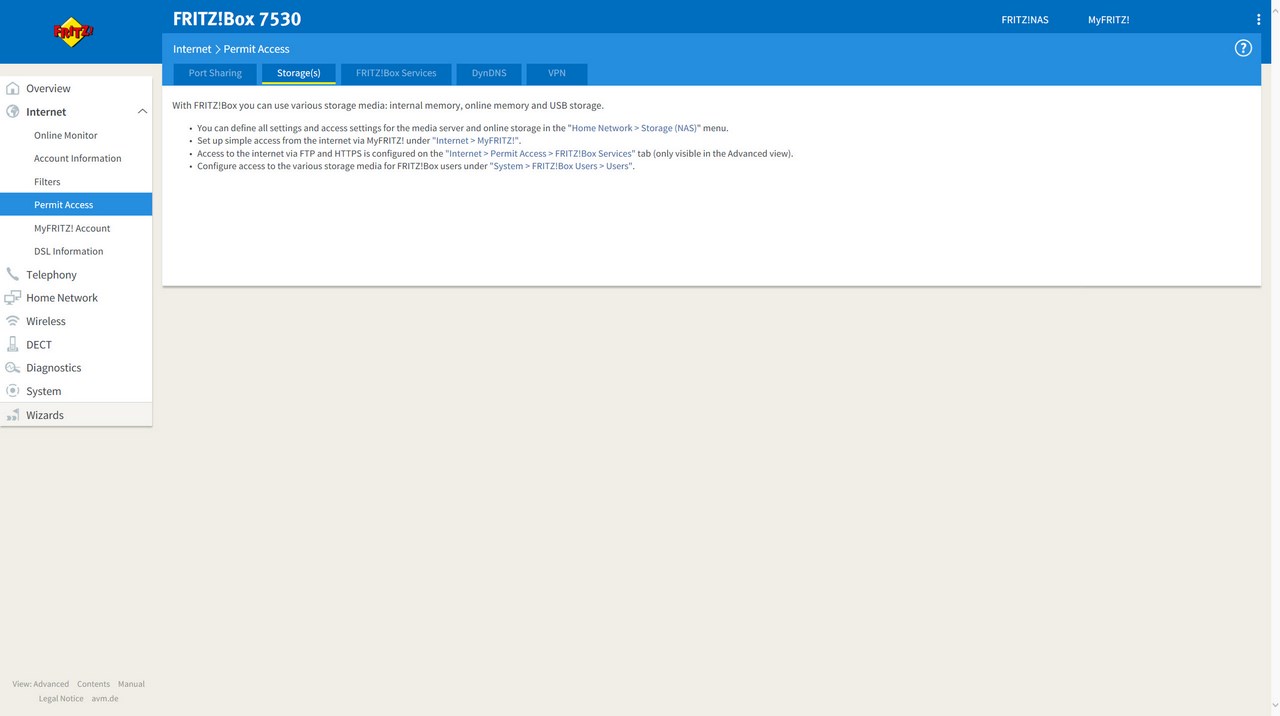Follow the Internet > MyFRITZ! link
The height and width of the screenshot is (716, 1280).
tap(476, 141)
